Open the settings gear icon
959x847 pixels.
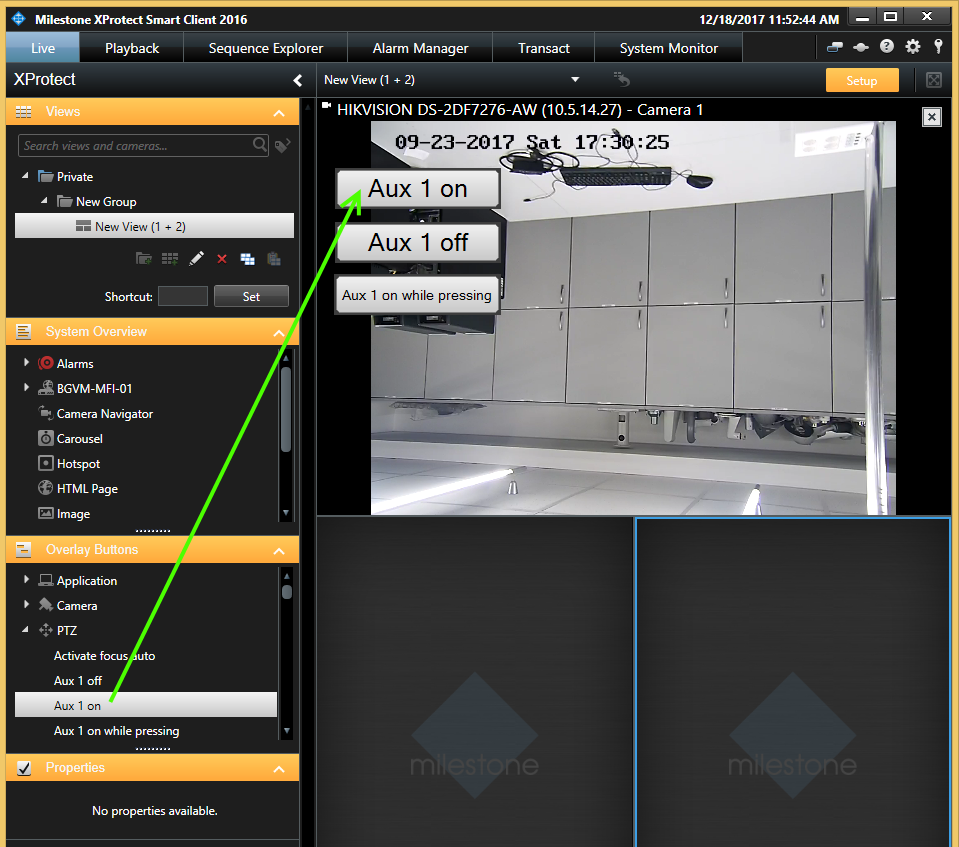[913, 46]
